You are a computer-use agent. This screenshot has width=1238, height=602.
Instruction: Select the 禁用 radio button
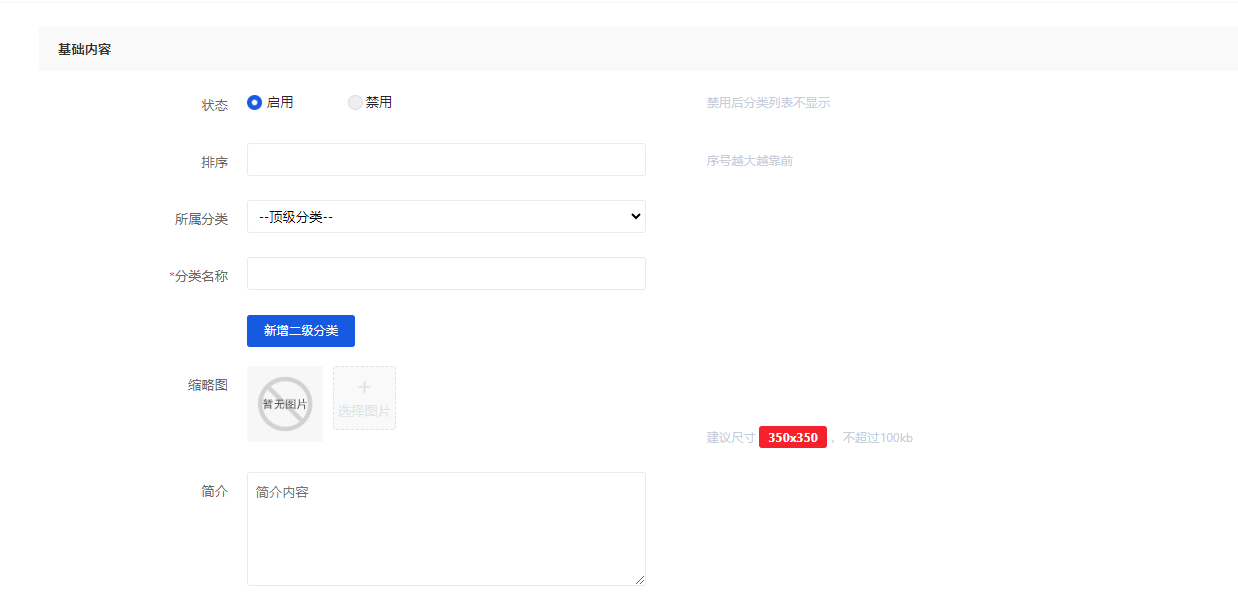coord(355,102)
